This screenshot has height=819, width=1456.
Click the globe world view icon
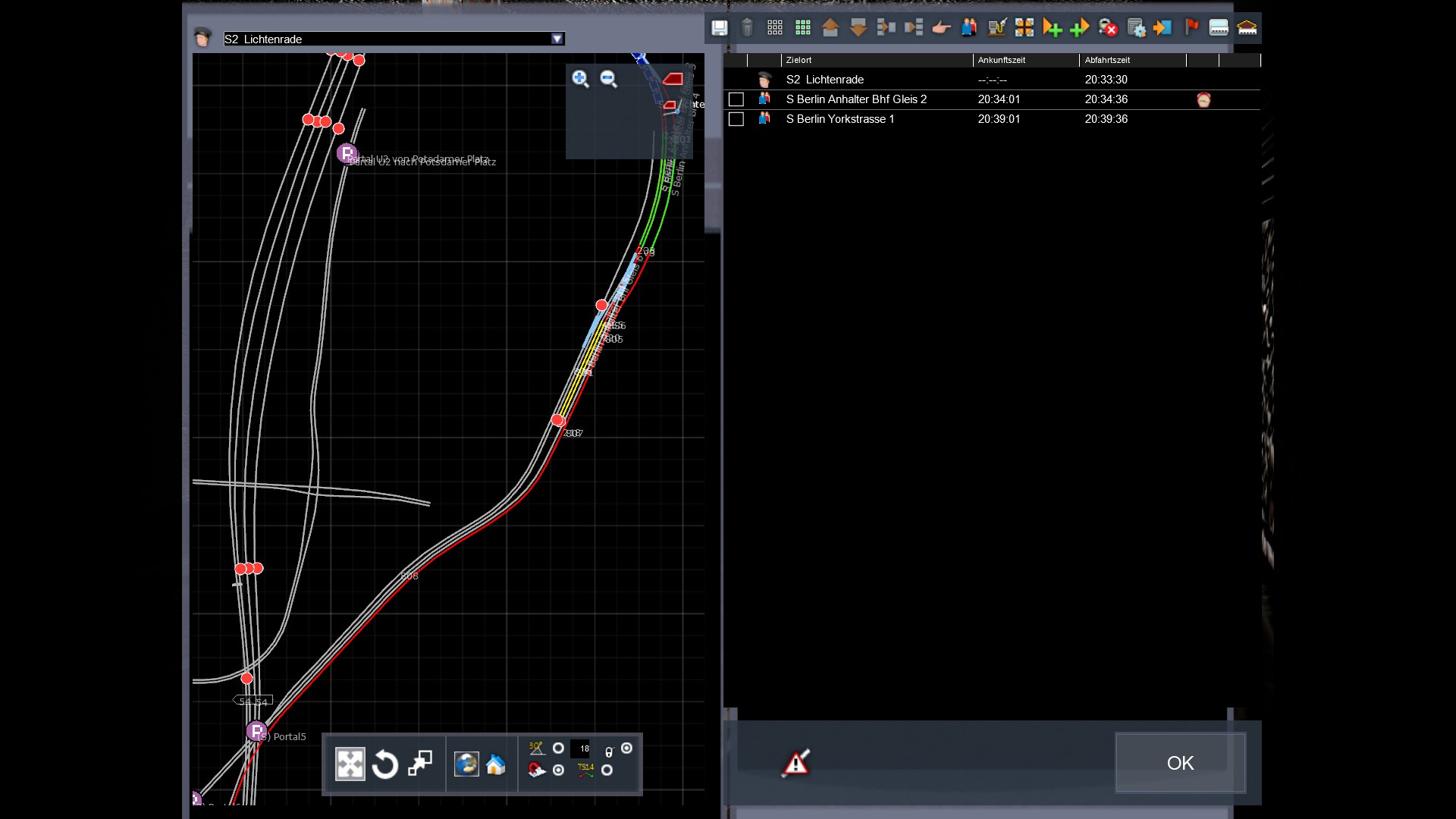[466, 764]
